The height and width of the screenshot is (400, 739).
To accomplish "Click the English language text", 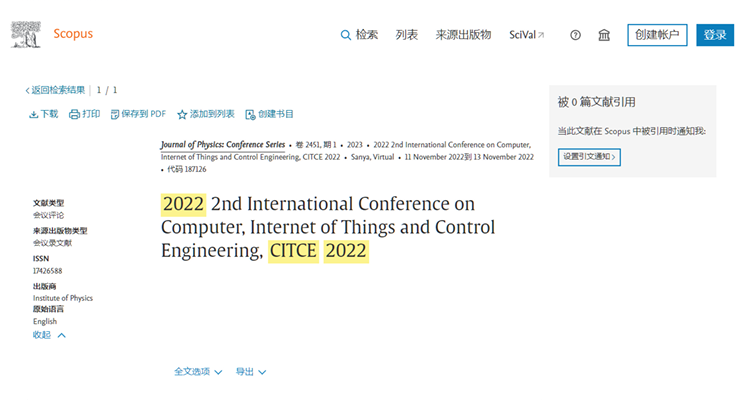I will coord(45,321).
